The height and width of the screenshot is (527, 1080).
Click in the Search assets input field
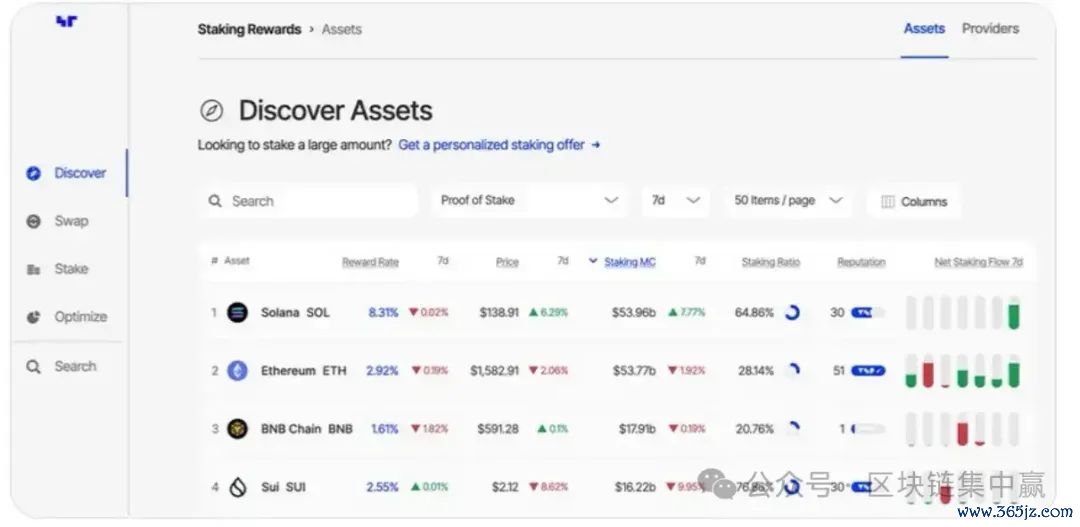click(310, 201)
